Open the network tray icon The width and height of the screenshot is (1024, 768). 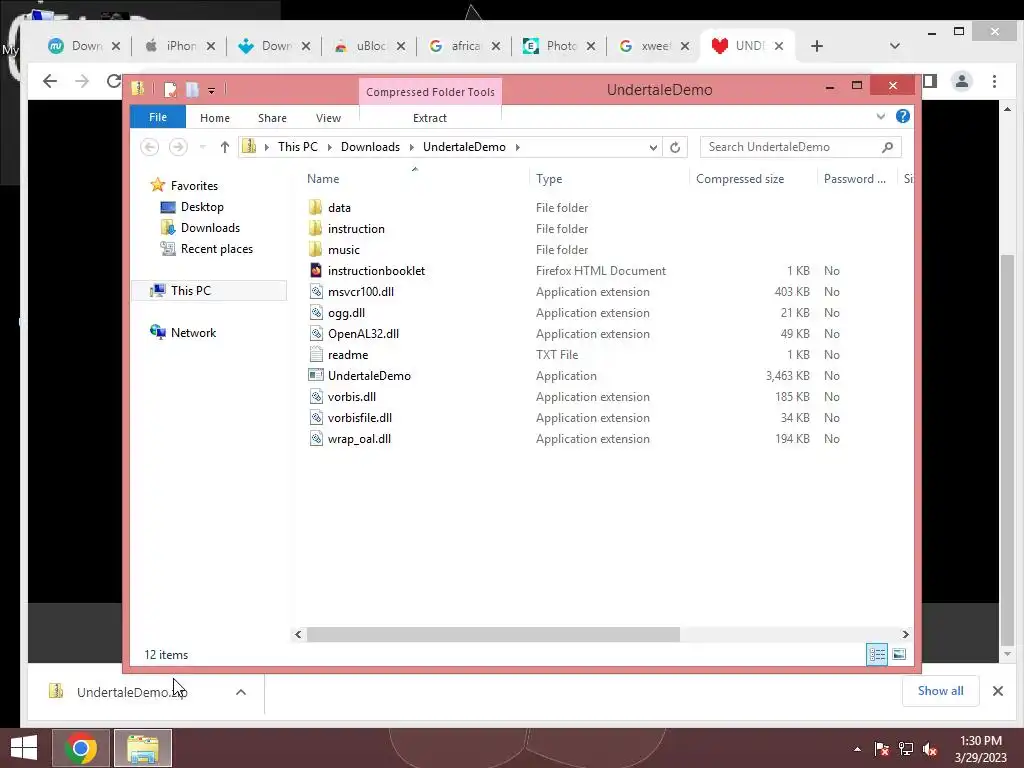(x=905, y=749)
